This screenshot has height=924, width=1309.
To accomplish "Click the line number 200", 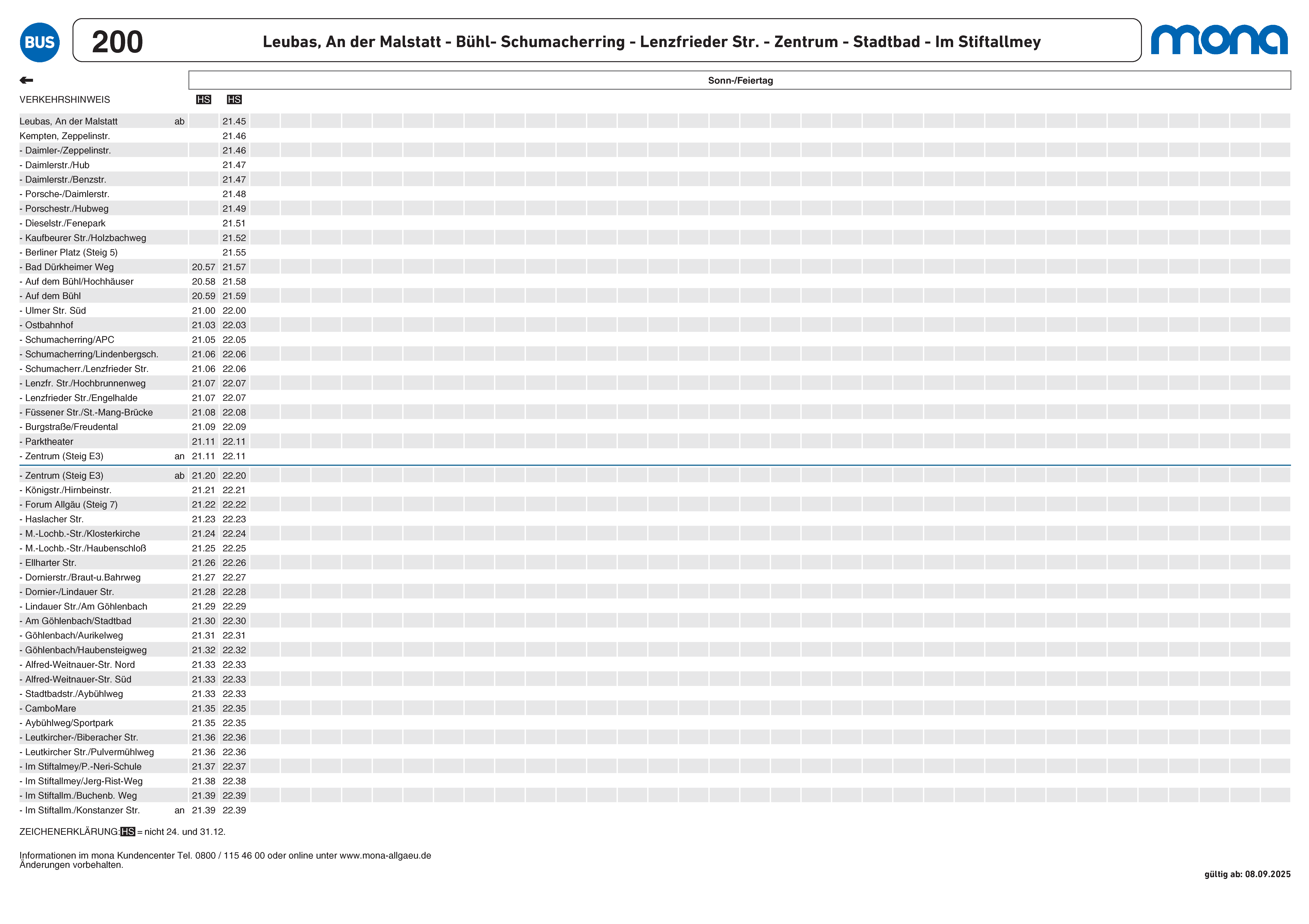I will point(117,42).
